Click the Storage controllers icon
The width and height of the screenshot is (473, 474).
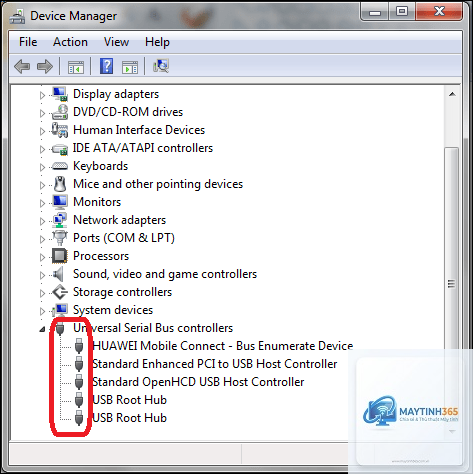point(60,292)
